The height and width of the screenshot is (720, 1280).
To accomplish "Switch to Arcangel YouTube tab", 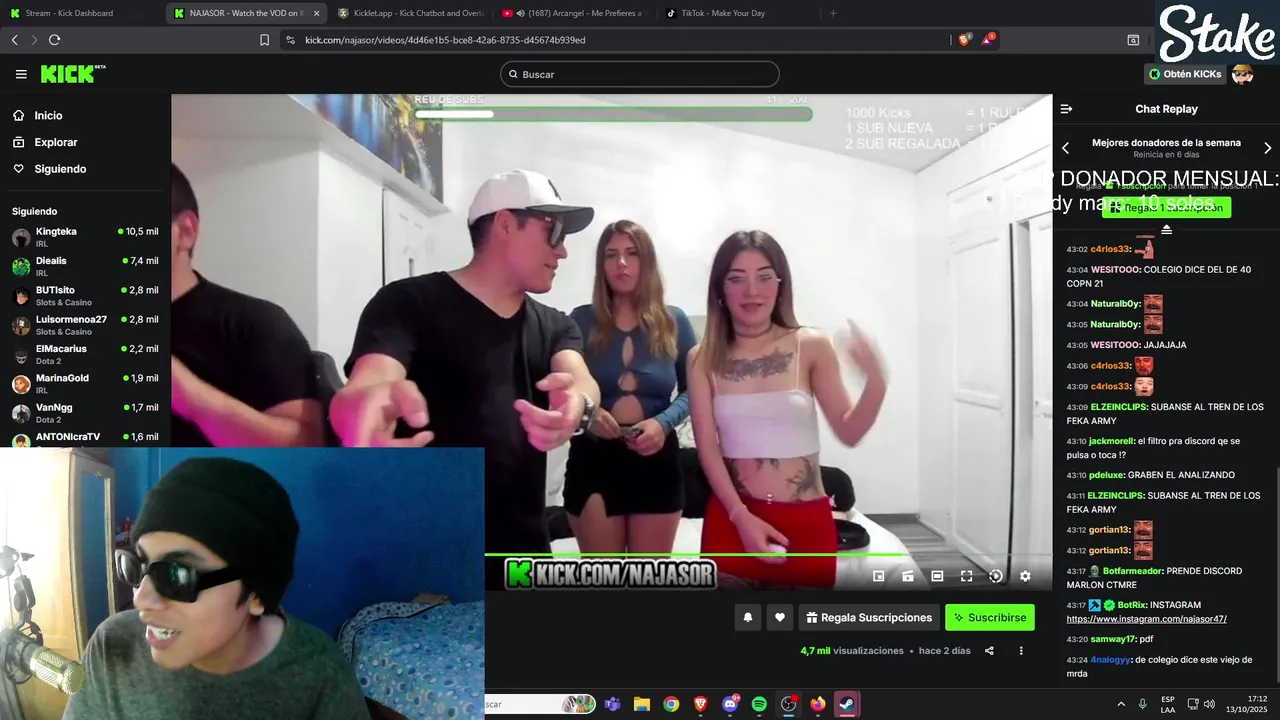I will pos(573,13).
